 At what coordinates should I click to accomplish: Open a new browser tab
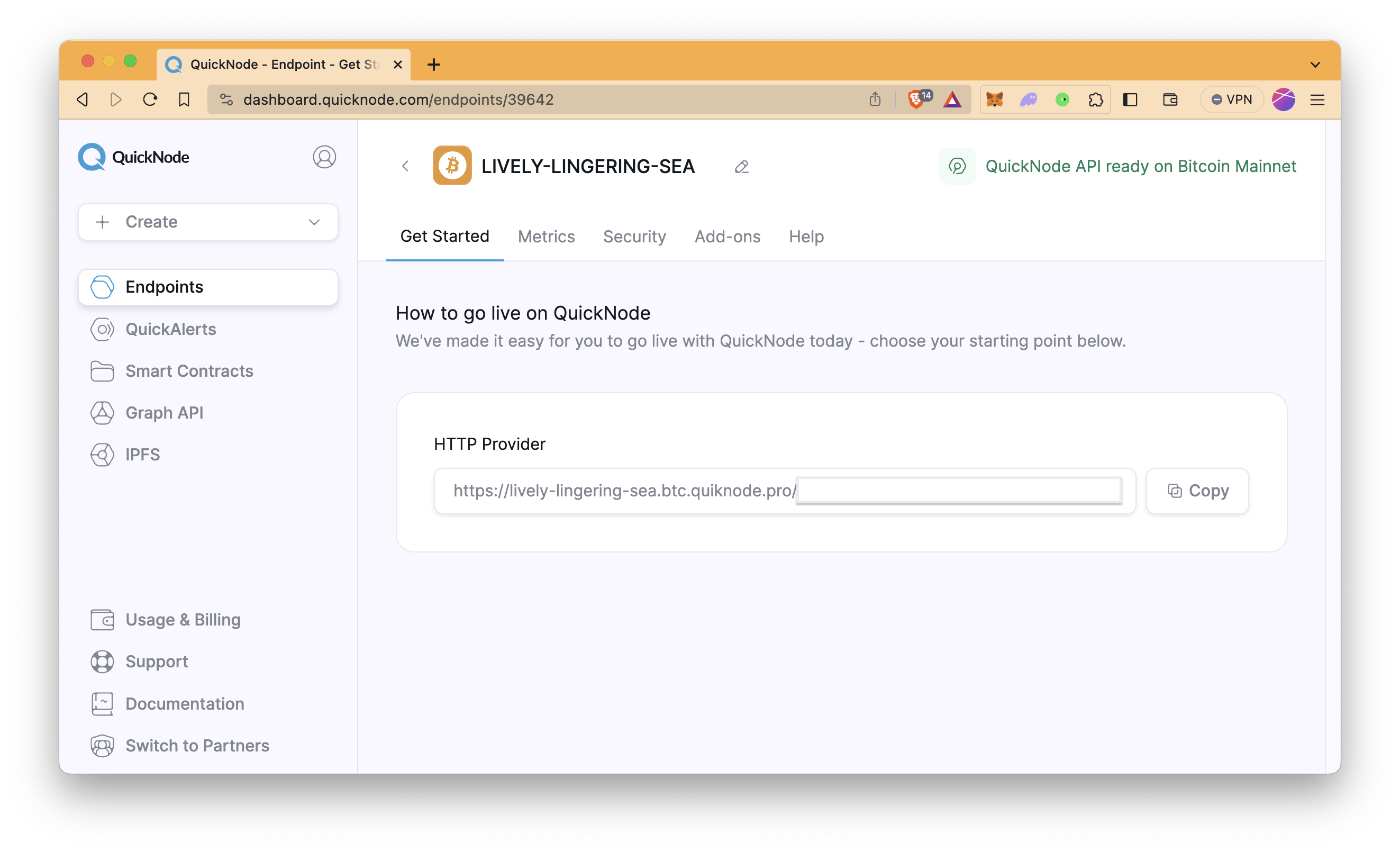(x=433, y=64)
